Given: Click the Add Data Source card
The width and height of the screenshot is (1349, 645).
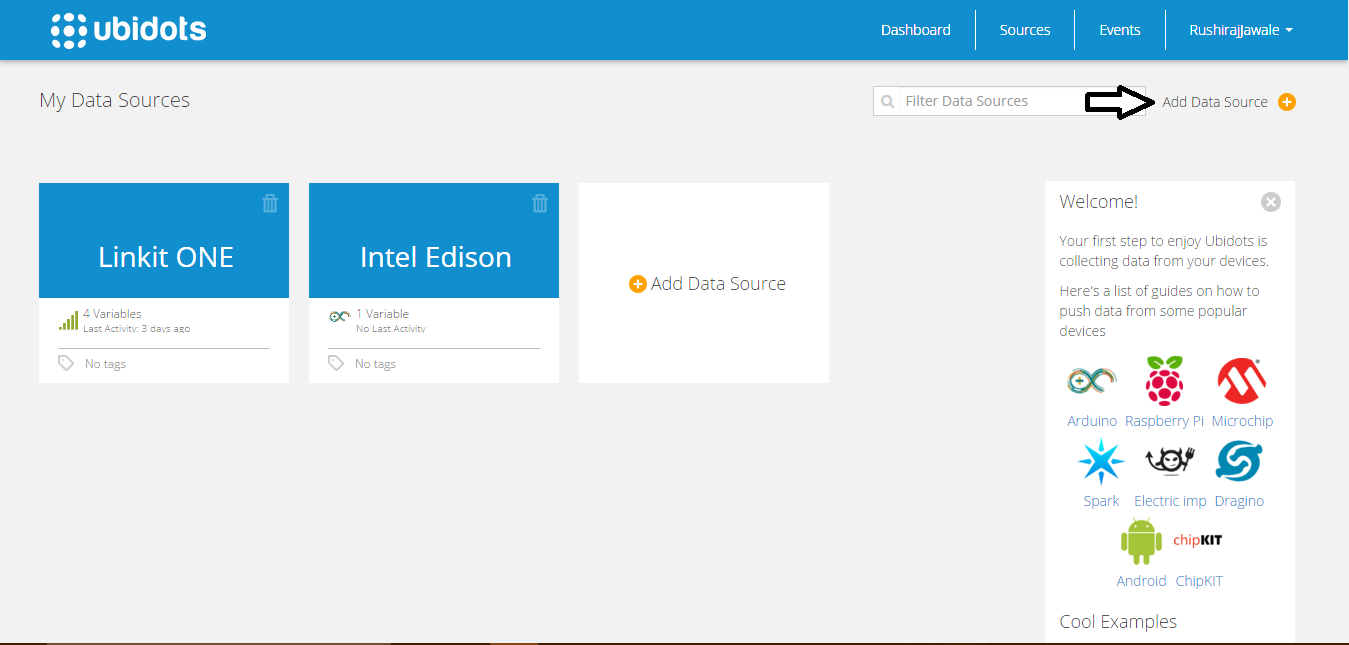Looking at the screenshot, I should click(704, 283).
